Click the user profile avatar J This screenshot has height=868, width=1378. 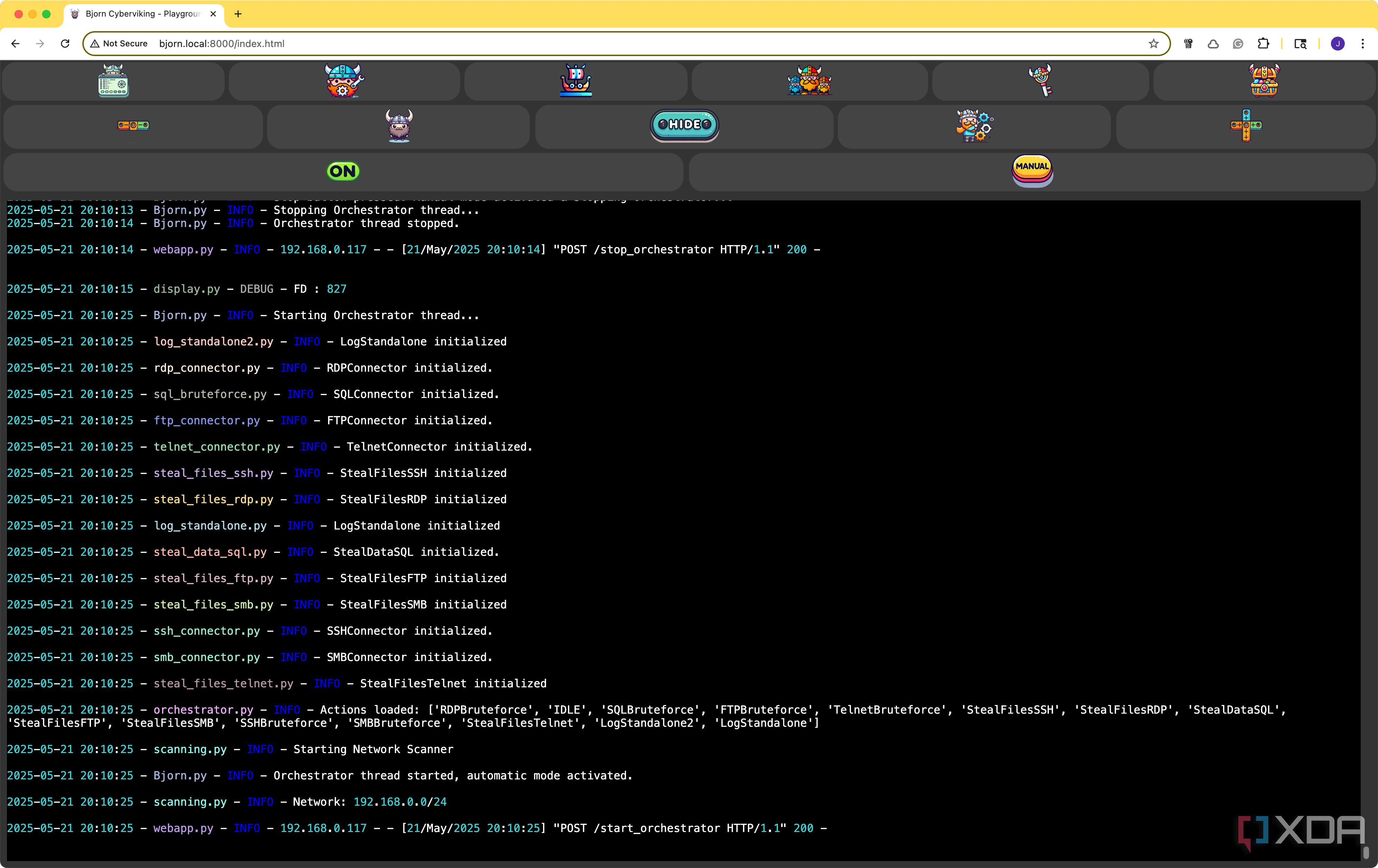tap(1338, 44)
